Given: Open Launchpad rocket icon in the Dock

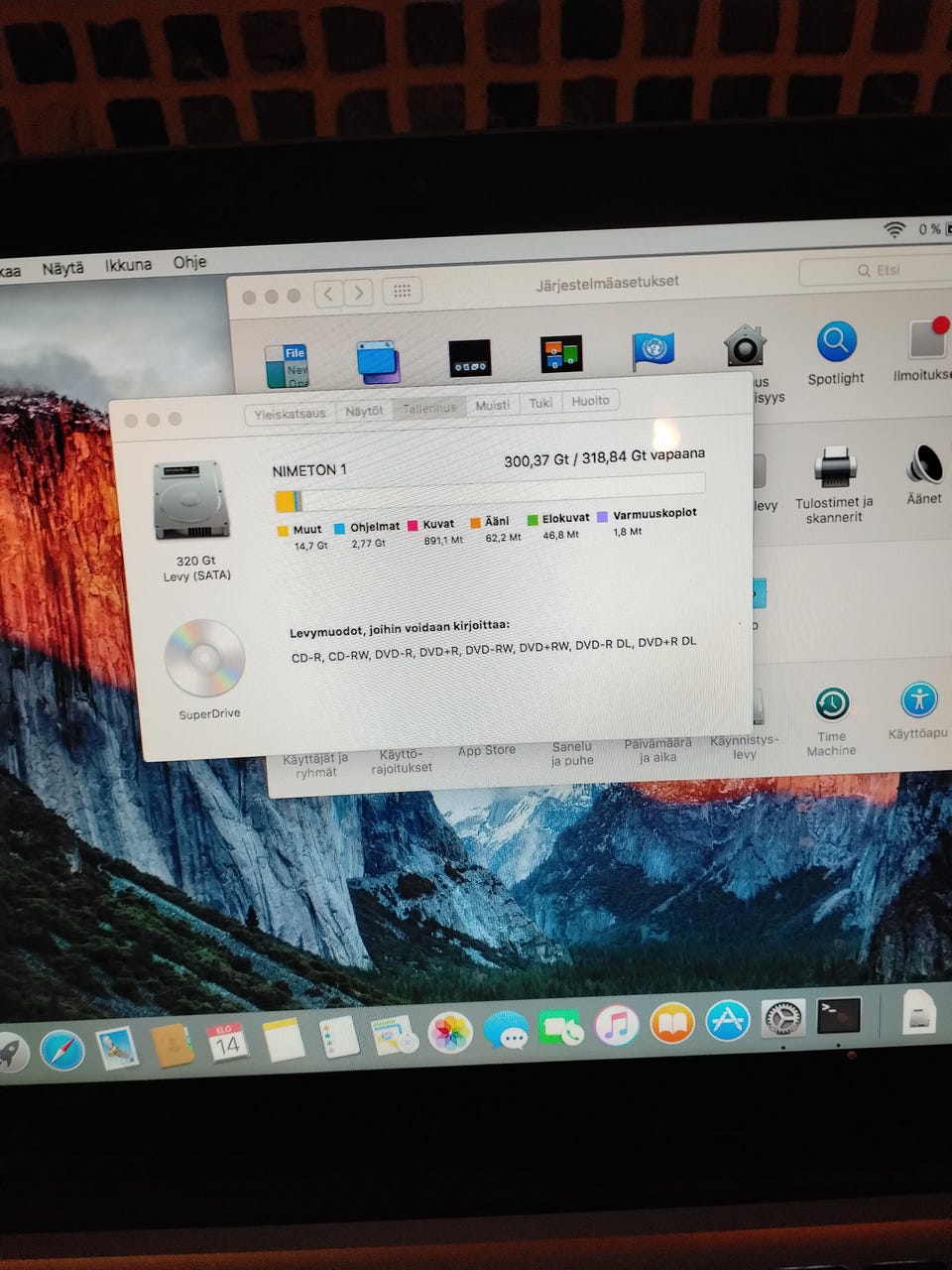Looking at the screenshot, I should 11,1052.
